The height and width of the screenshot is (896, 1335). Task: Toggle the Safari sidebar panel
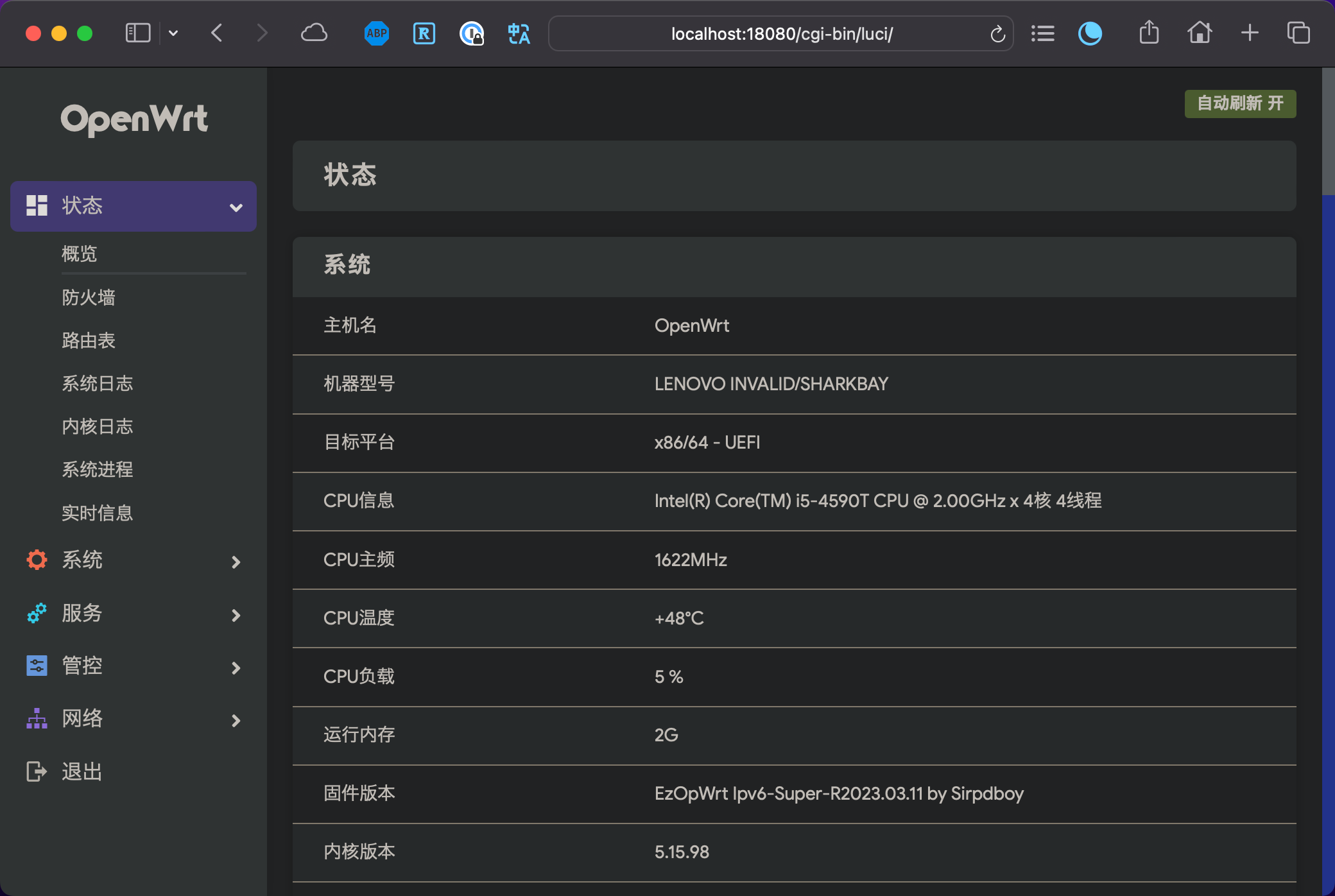(138, 32)
